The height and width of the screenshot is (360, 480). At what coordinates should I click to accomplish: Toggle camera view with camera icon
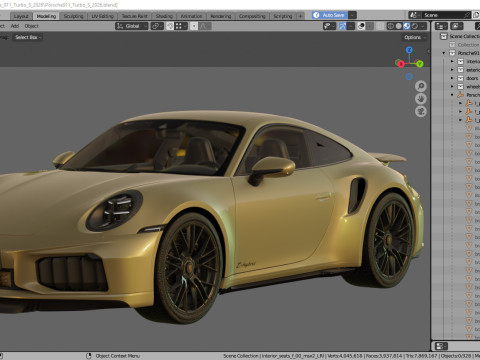coord(421,111)
